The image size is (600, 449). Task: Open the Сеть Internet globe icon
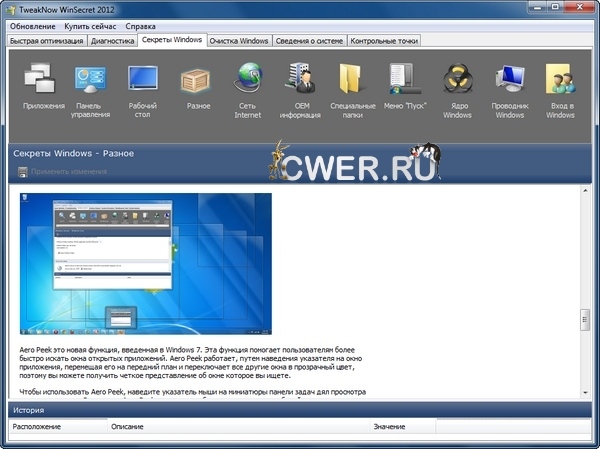point(248,79)
